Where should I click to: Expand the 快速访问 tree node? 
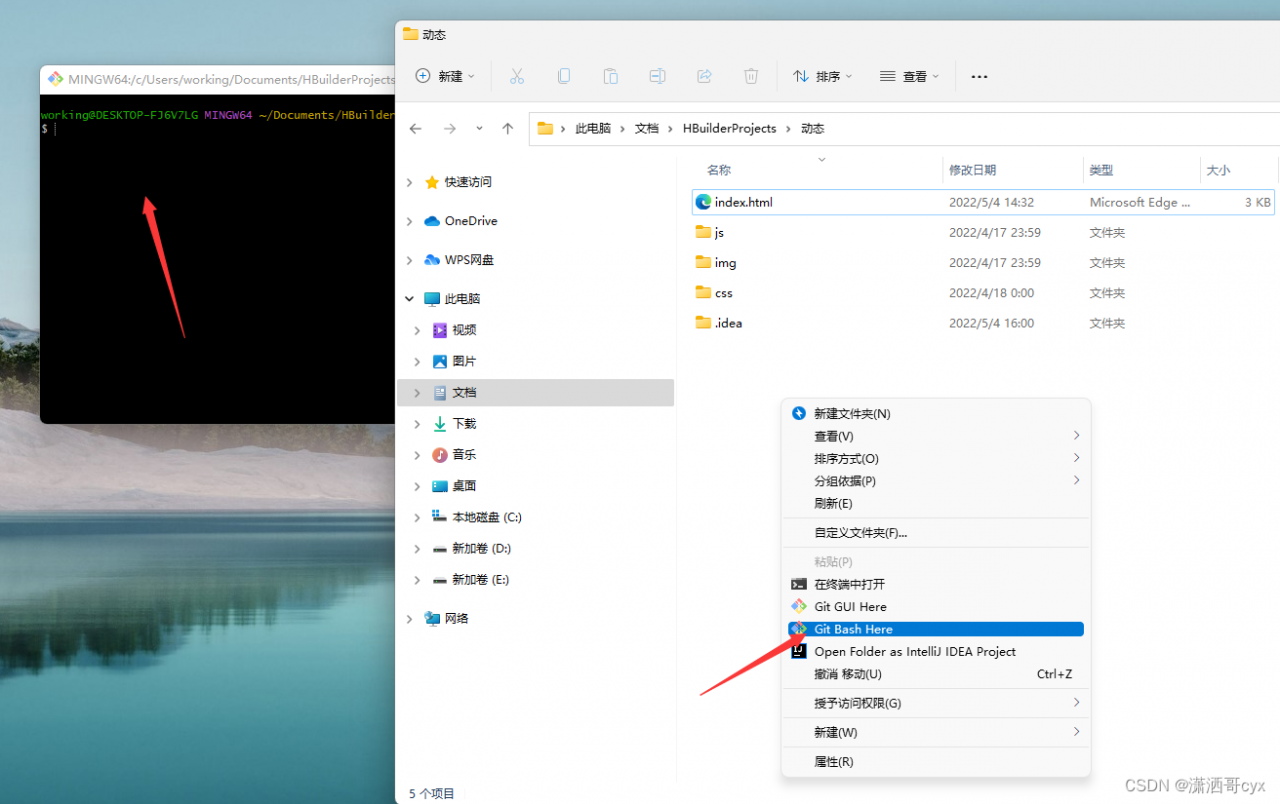(x=409, y=182)
